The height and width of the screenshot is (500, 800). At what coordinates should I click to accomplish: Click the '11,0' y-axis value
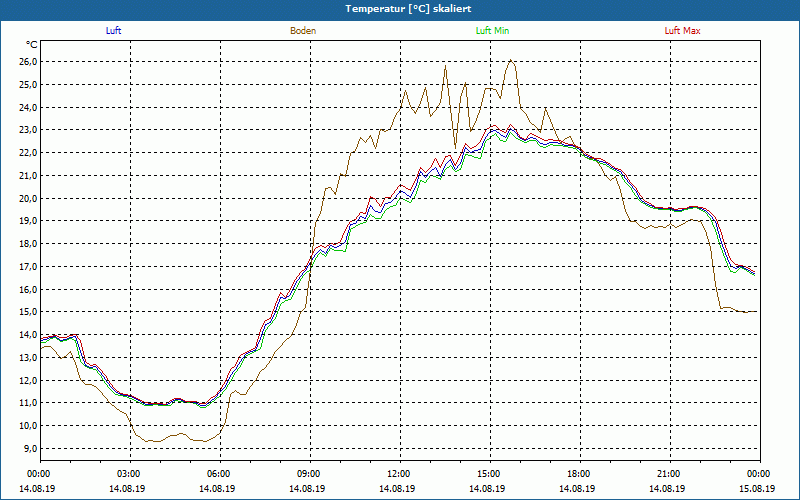[x=28, y=403]
